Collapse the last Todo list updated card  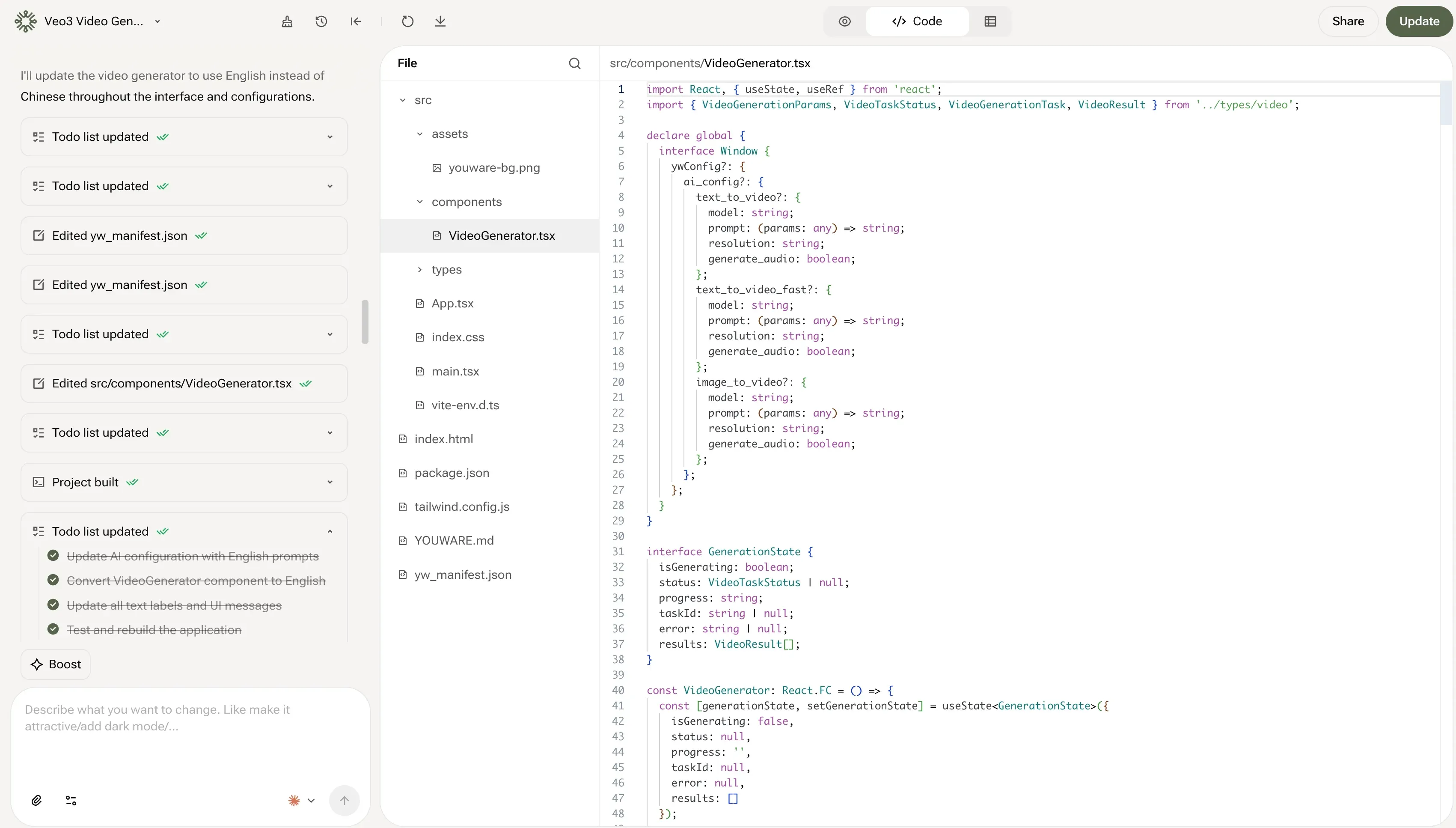click(330, 530)
